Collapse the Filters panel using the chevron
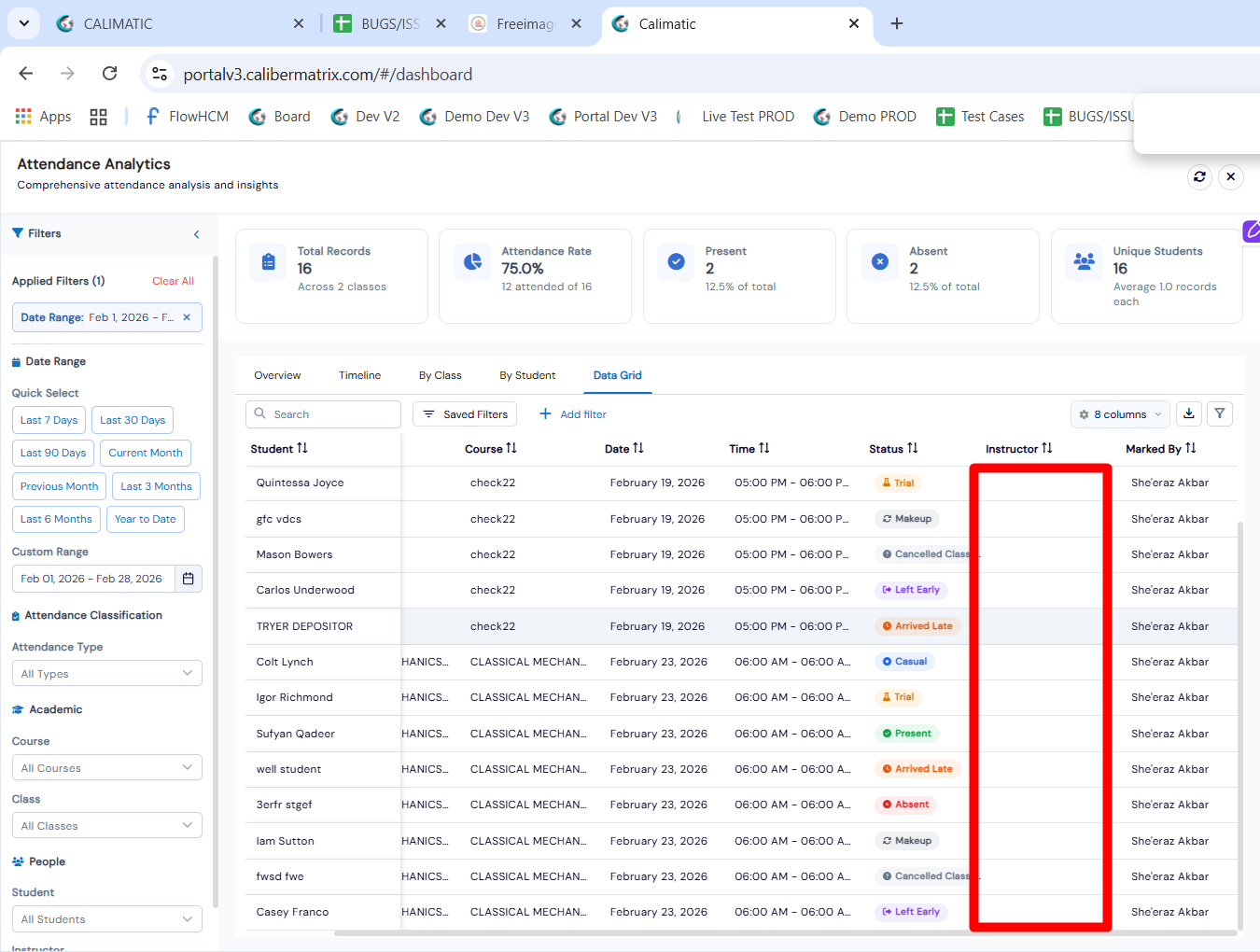The height and width of the screenshot is (952, 1260). (196, 234)
